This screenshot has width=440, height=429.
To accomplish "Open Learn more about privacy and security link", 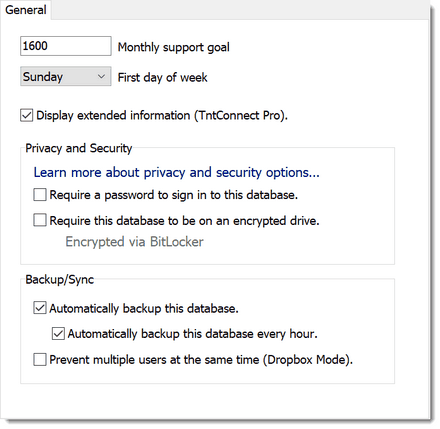I will (x=176, y=172).
